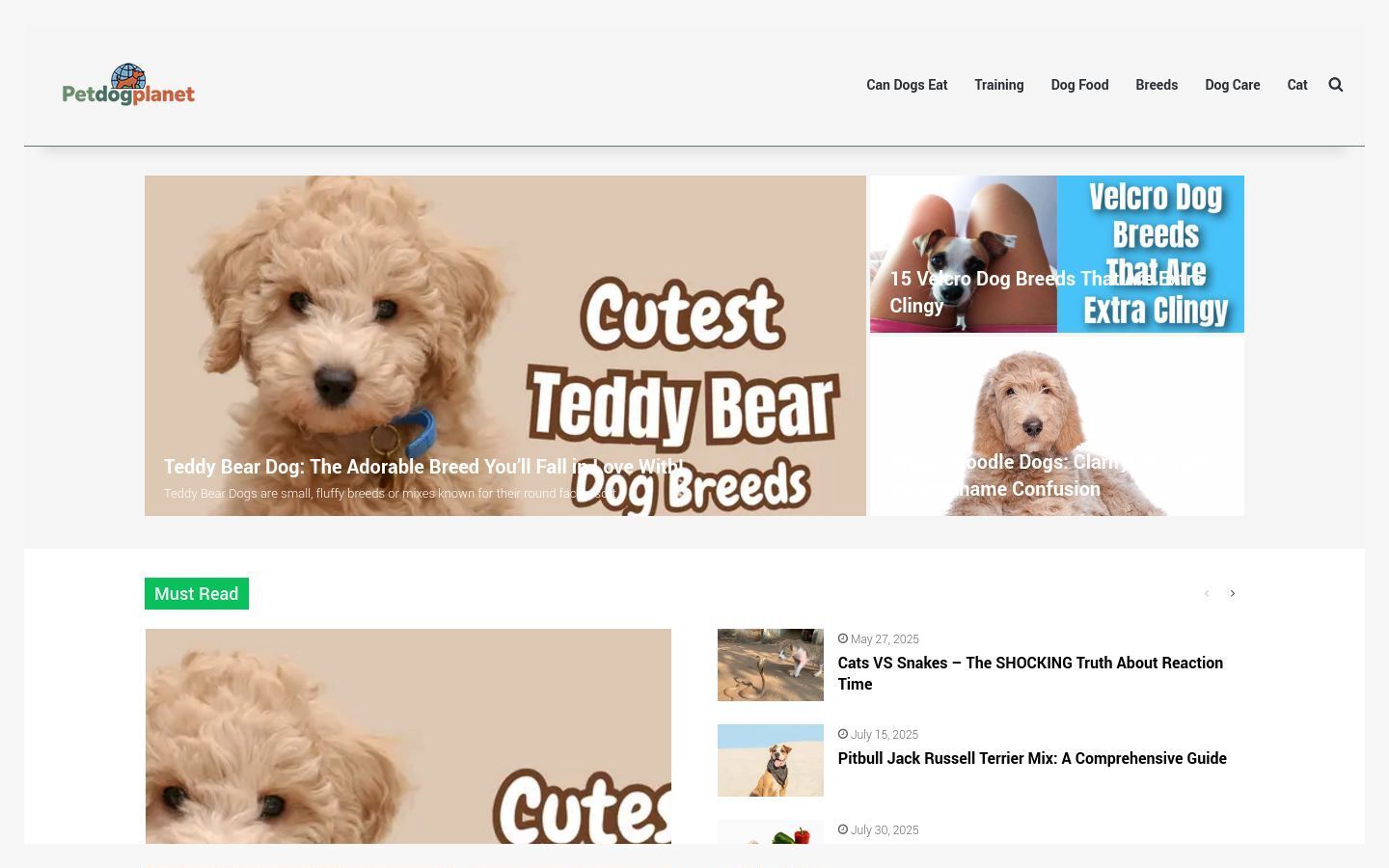Open the Dog Care menu item
Screen dimensions: 1389x868
(x=1233, y=85)
